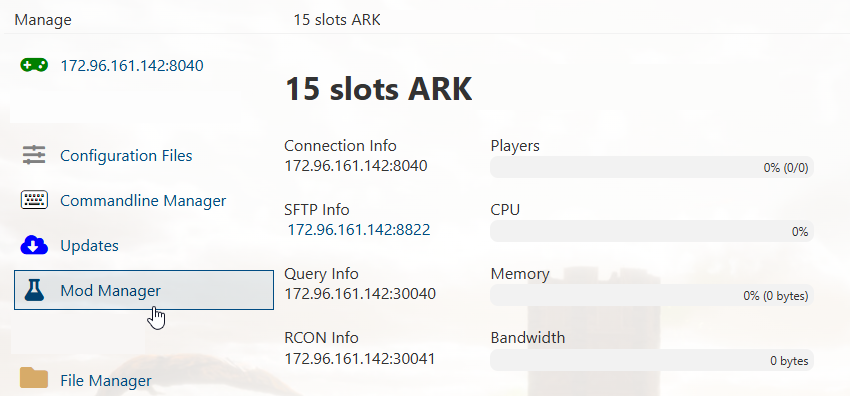850x396 pixels.
Task: Open the Commandline Manager link
Action: coord(143,200)
